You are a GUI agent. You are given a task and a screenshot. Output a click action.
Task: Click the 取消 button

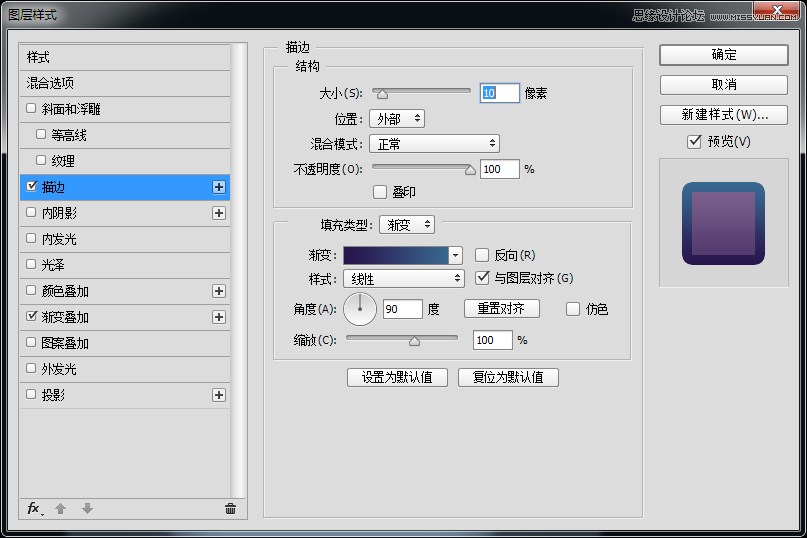pos(724,85)
